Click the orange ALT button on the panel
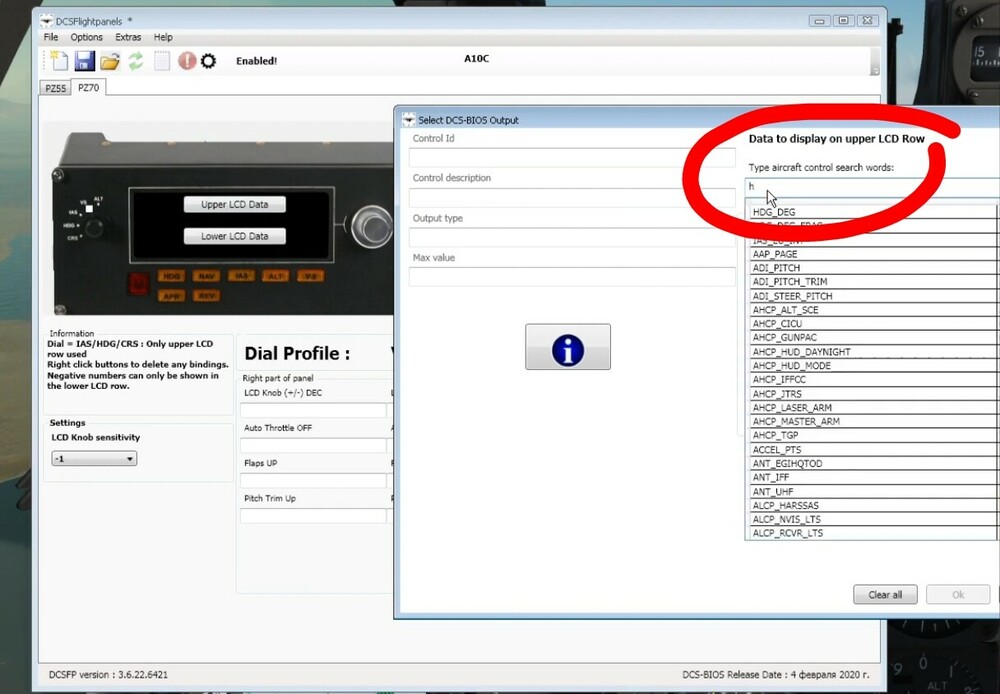 point(276,276)
